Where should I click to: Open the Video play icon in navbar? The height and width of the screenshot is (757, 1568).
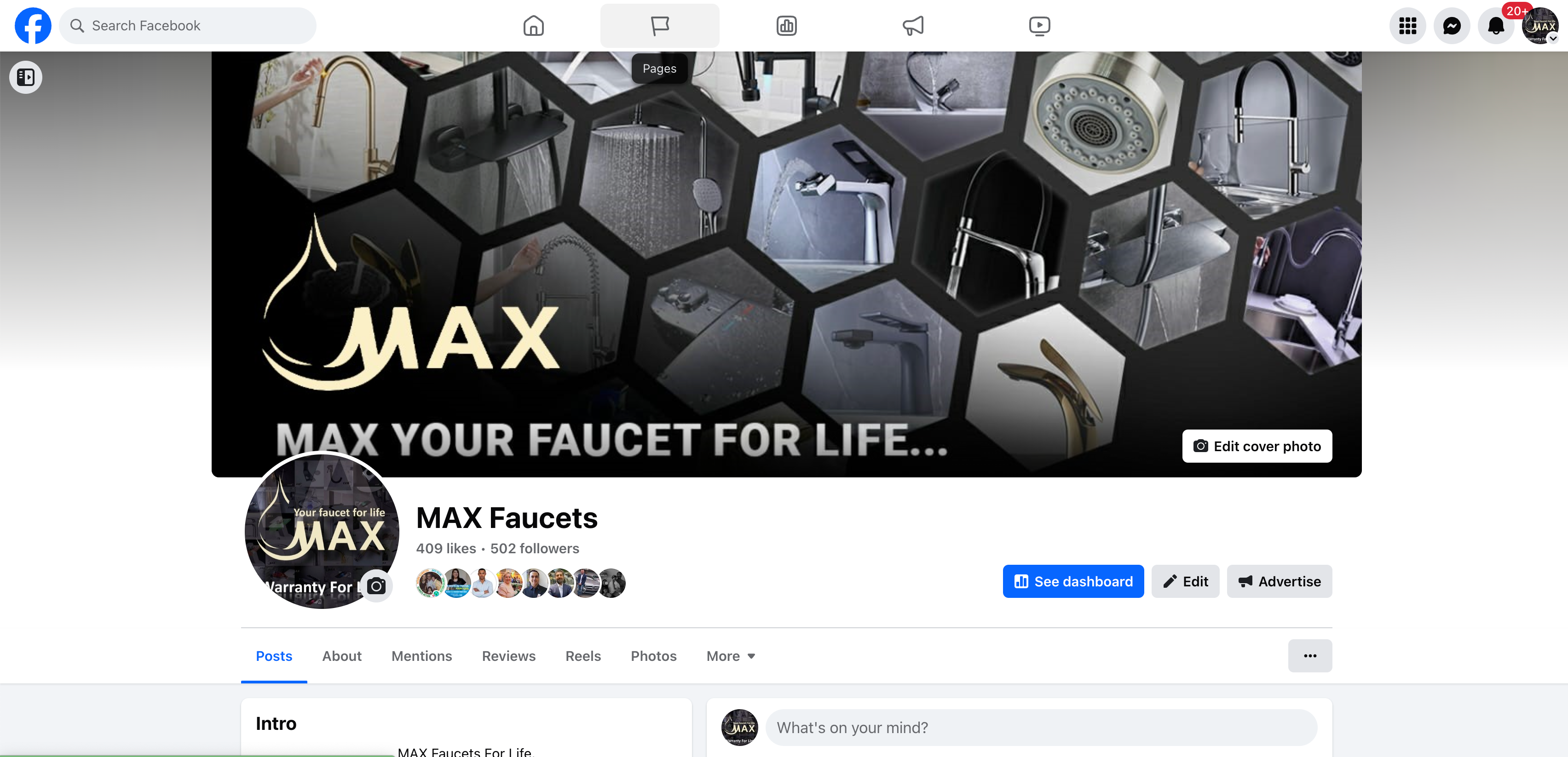coord(1039,26)
